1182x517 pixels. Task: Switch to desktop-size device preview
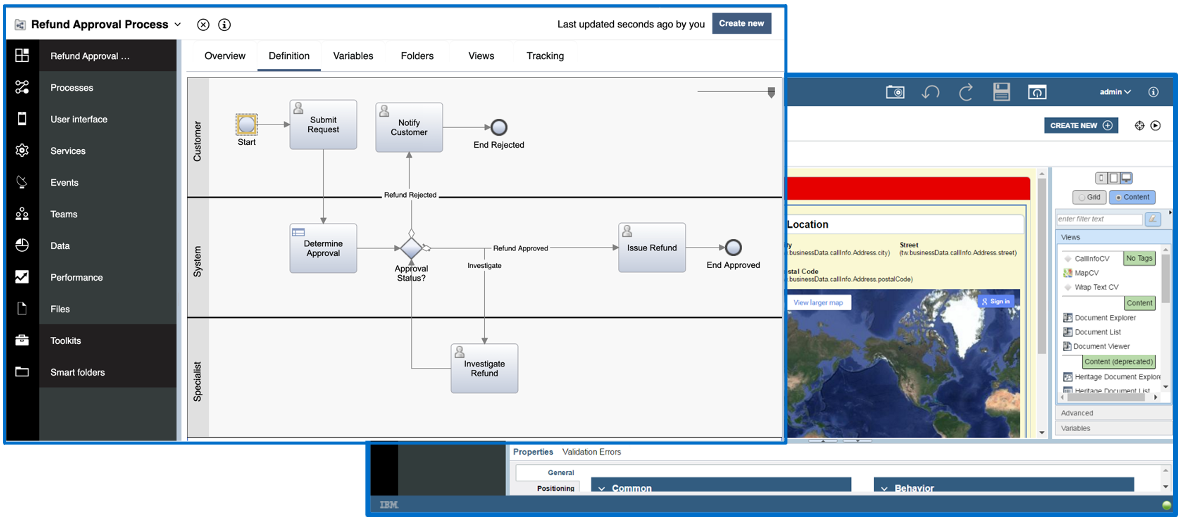point(1126,178)
